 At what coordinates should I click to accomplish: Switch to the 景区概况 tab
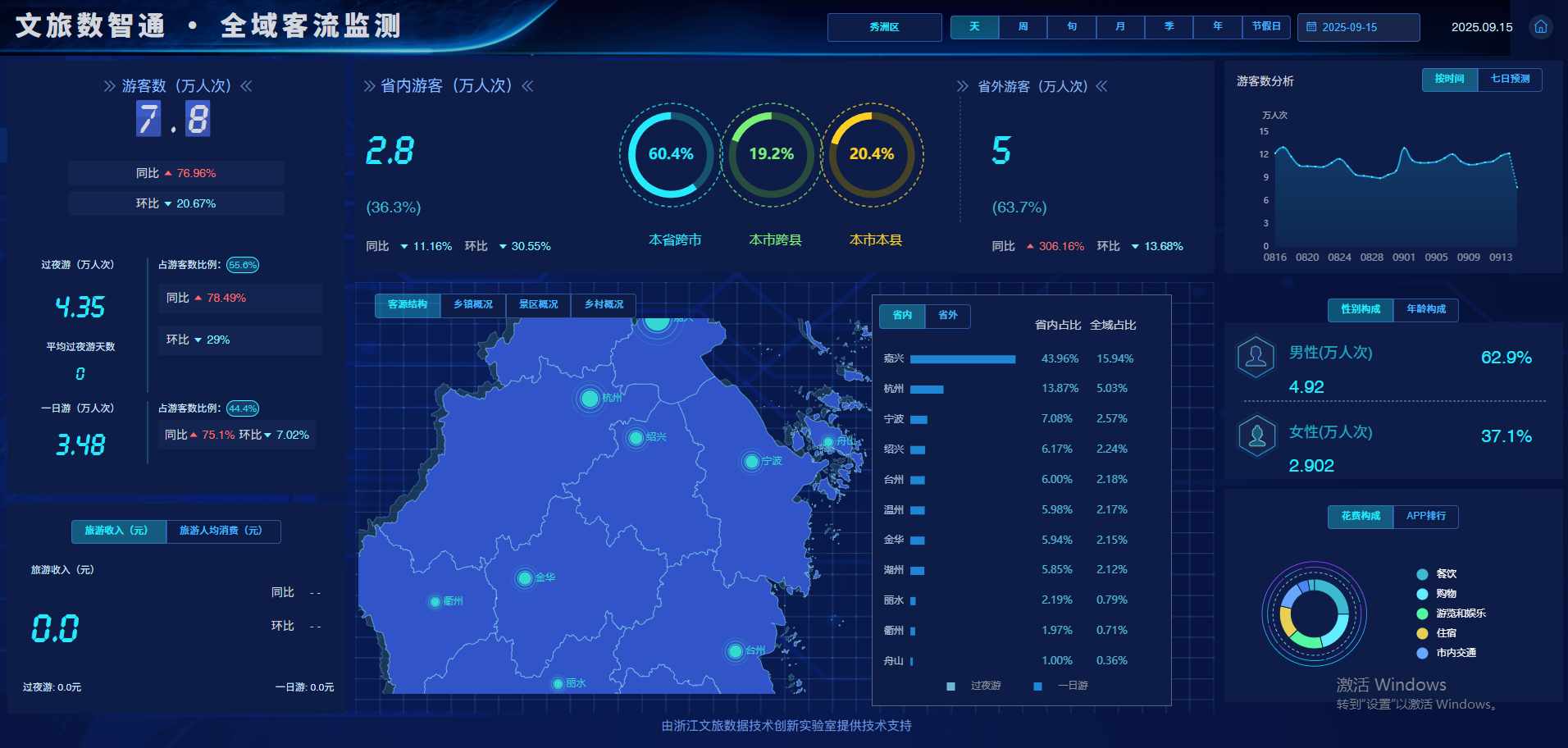tap(538, 305)
